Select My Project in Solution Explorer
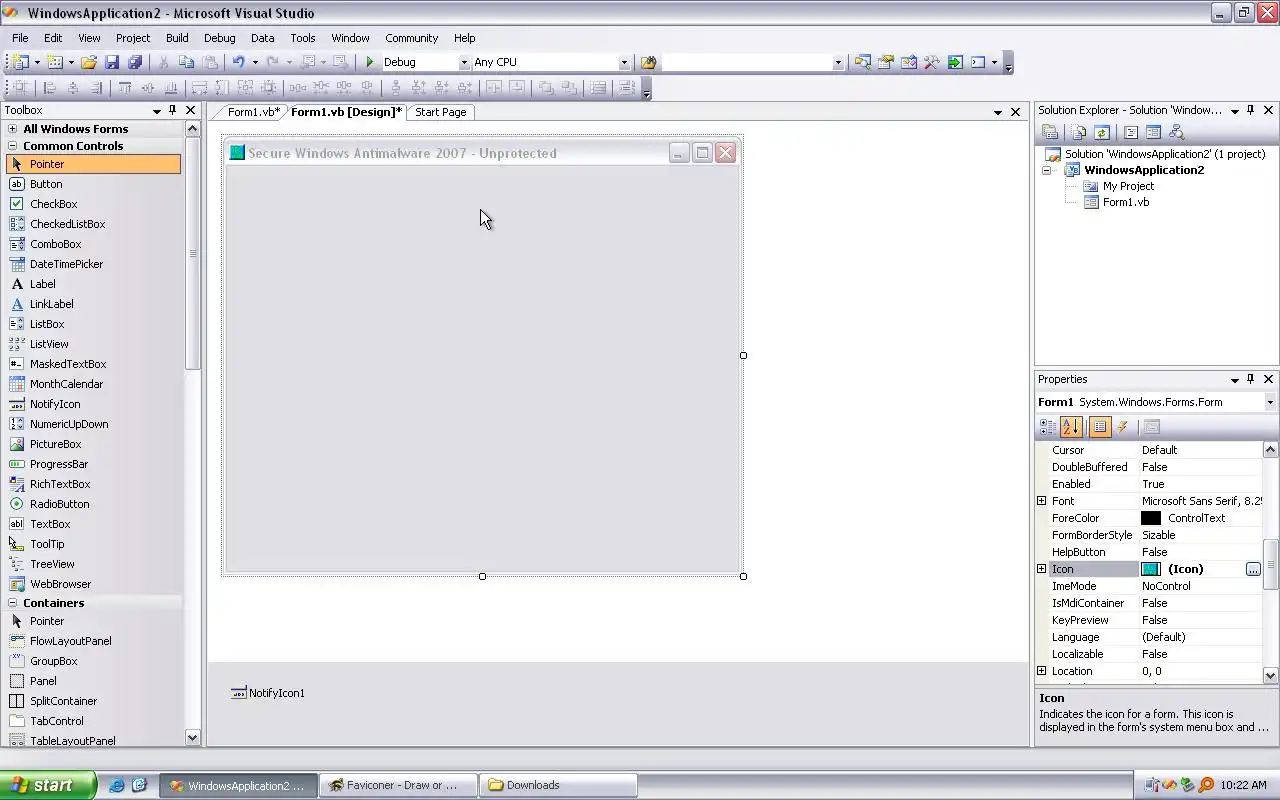This screenshot has width=1280, height=800. coord(1128,186)
